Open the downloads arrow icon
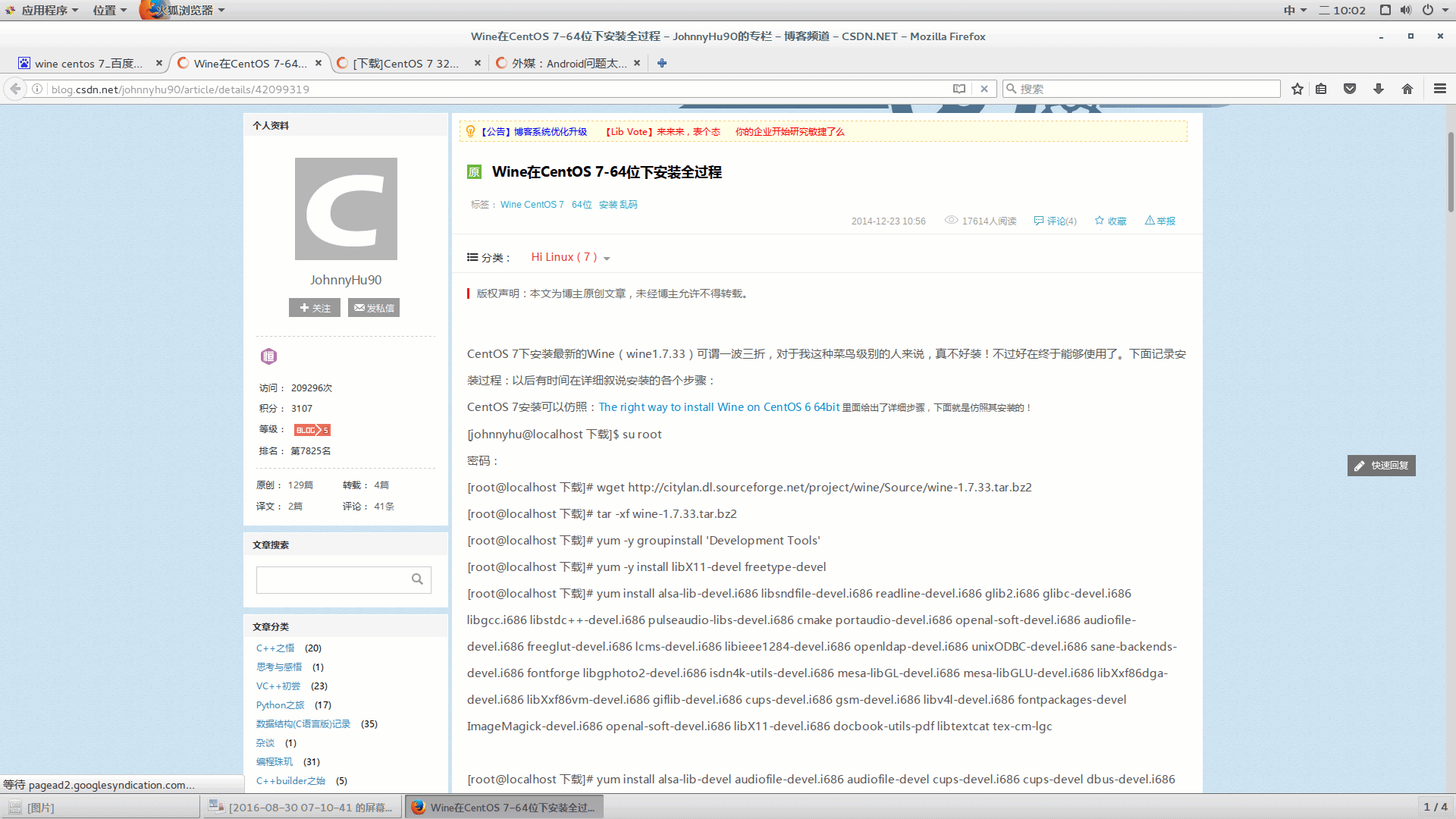Viewport: 1456px width, 819px height. click(1379, 89)
